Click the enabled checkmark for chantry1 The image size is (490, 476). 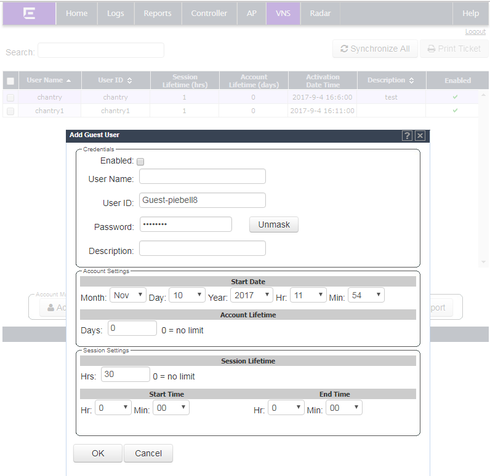click(455, 110)
